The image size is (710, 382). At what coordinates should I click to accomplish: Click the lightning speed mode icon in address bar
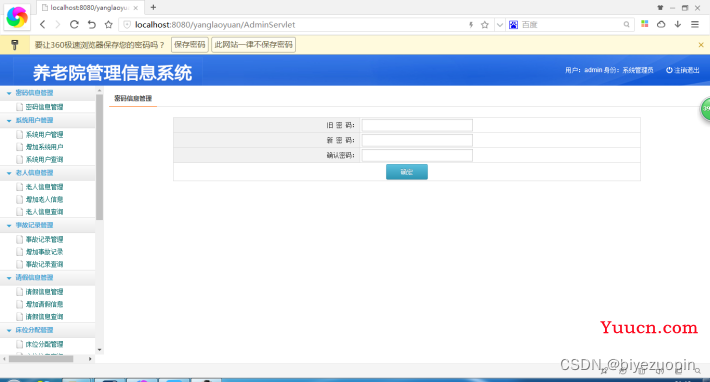coord(471,25)
